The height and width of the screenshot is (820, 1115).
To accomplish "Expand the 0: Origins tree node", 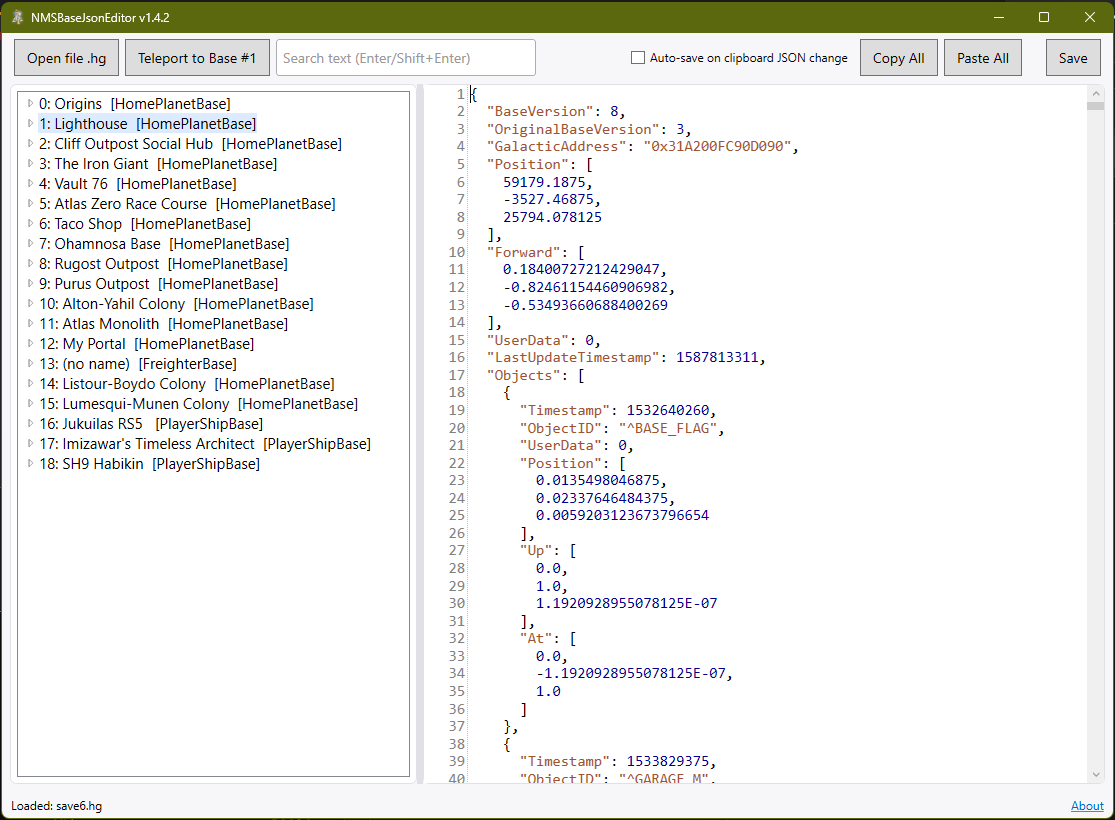I will [30, 103].
